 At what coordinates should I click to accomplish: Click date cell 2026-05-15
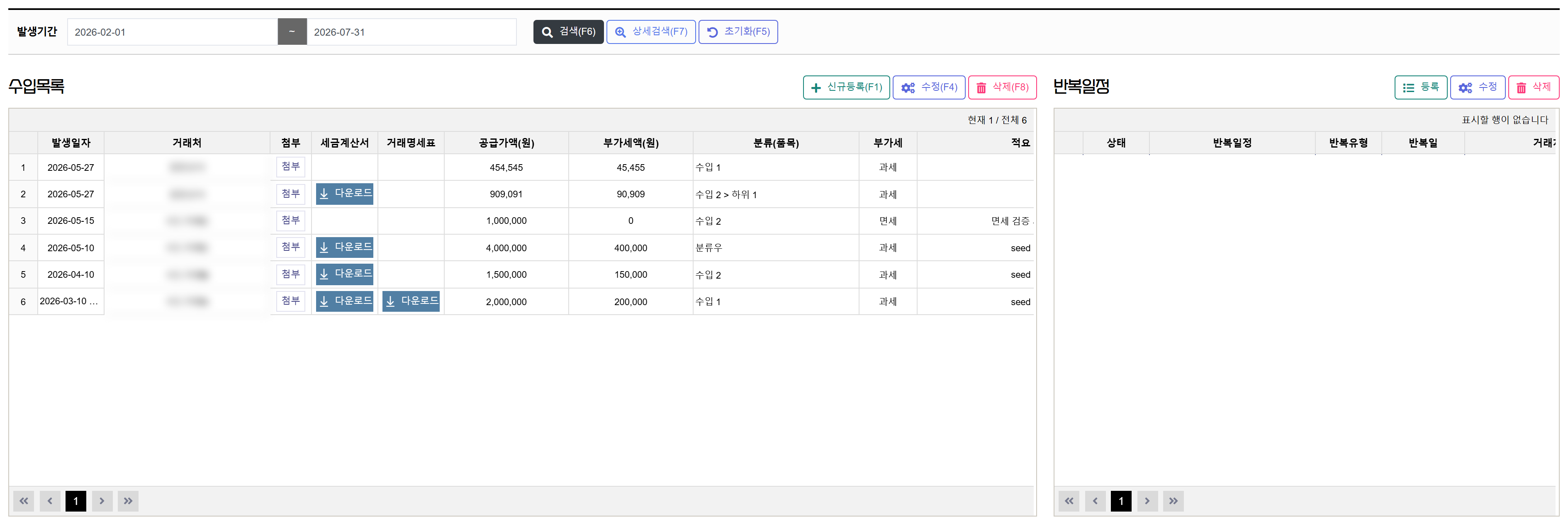click(71, 221)
